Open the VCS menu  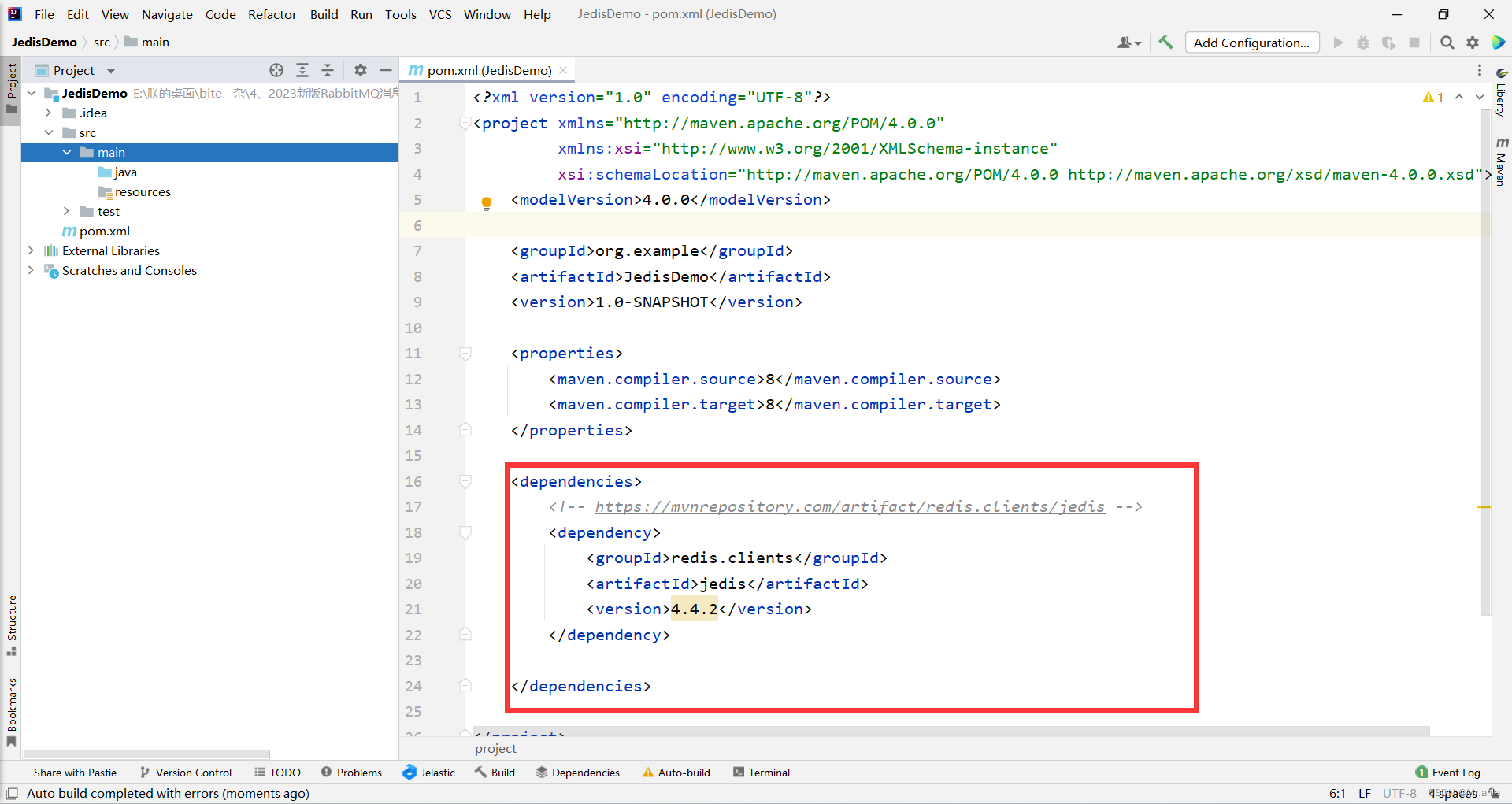click(x=440, y=14)
